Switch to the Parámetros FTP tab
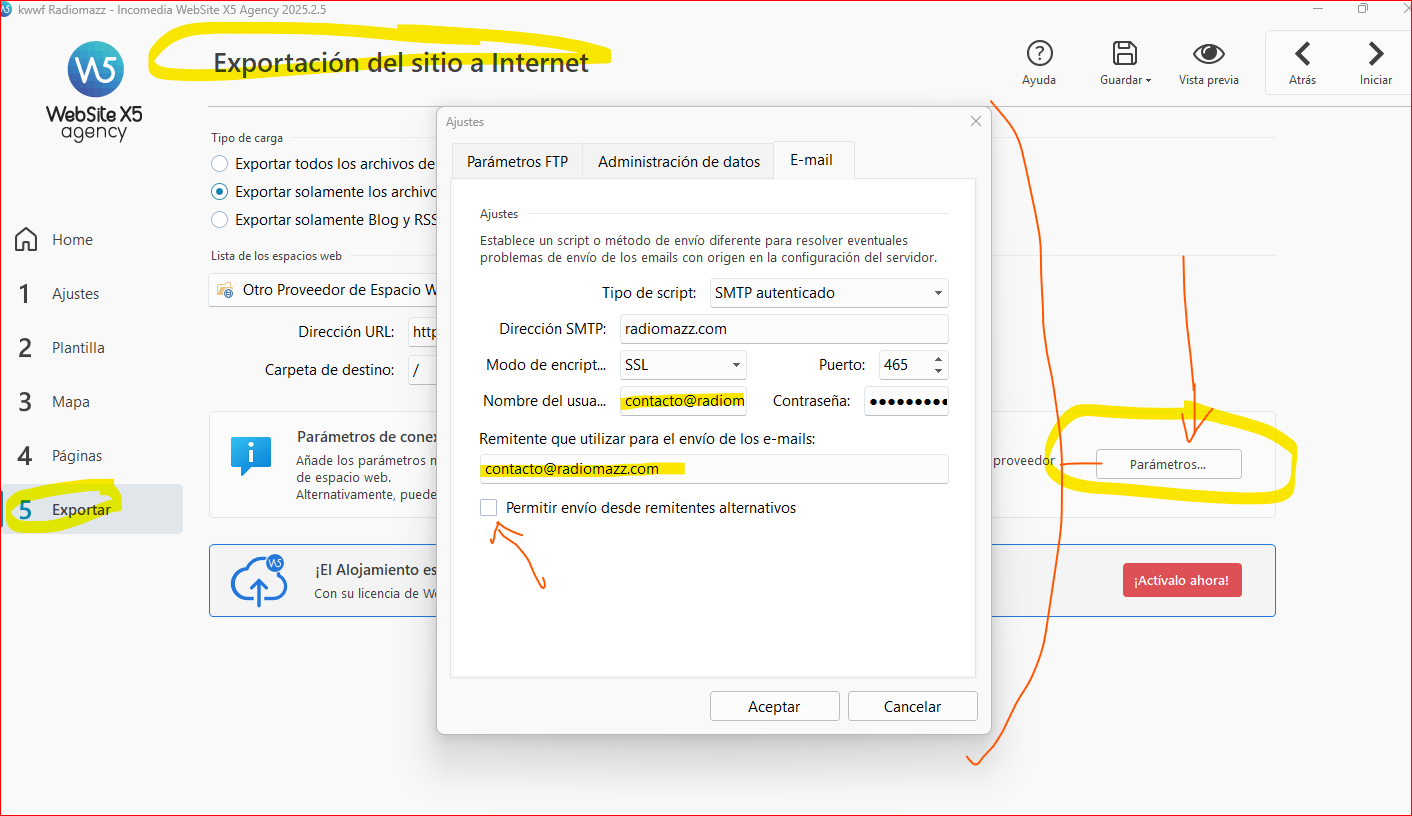This screenshot has height=816, width=1412. tap(517, 161)
